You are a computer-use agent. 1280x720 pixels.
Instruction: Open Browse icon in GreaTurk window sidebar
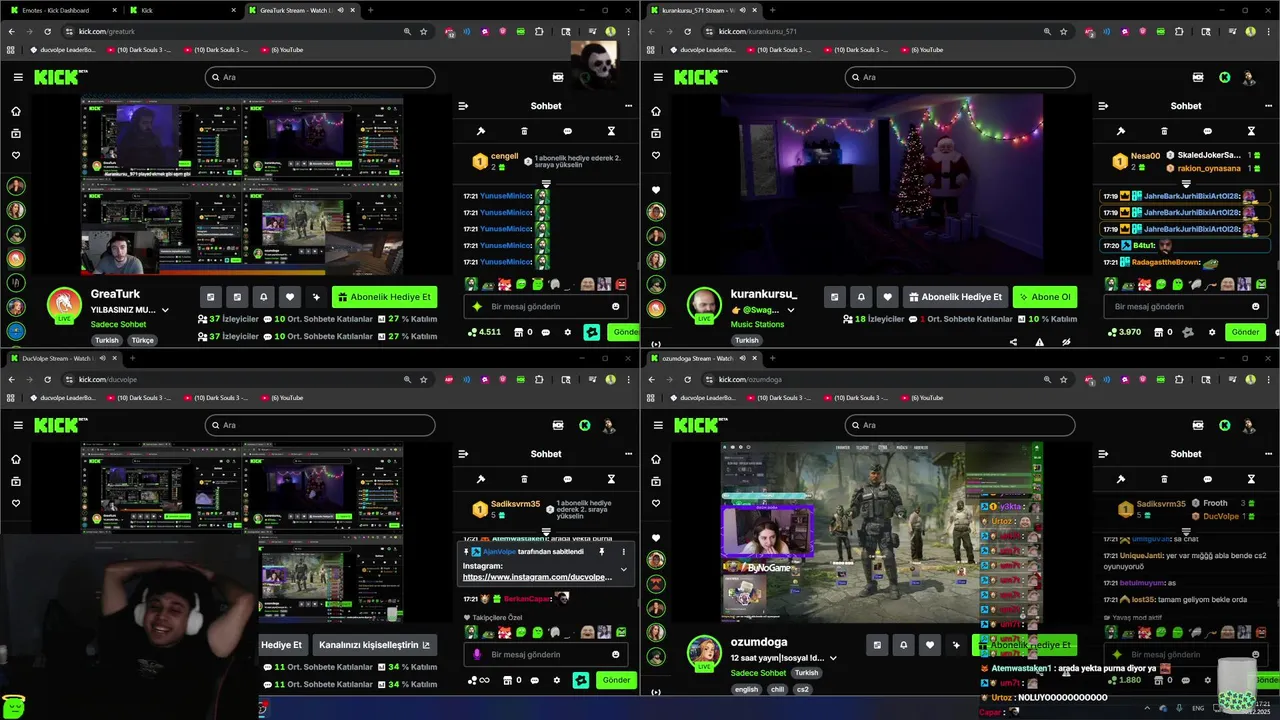[16, 133]
